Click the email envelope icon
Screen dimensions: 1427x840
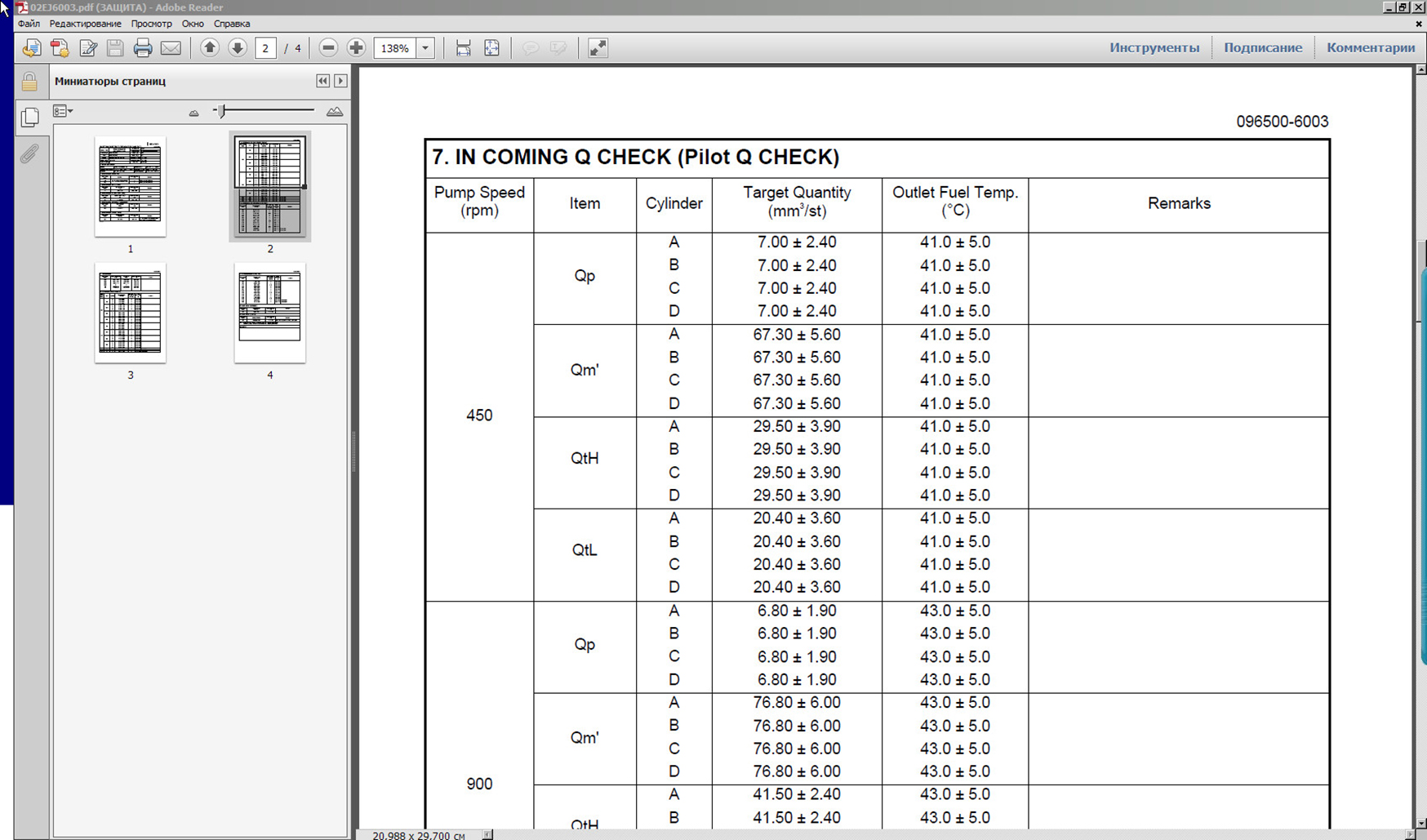[x=171, y=48]
